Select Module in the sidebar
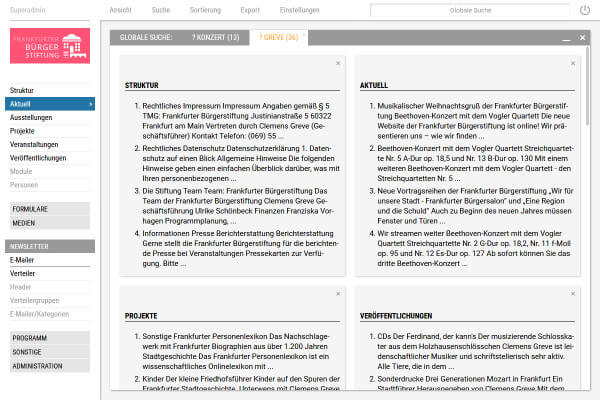Viewport: 600px width, 400px height. click(50, 171)
